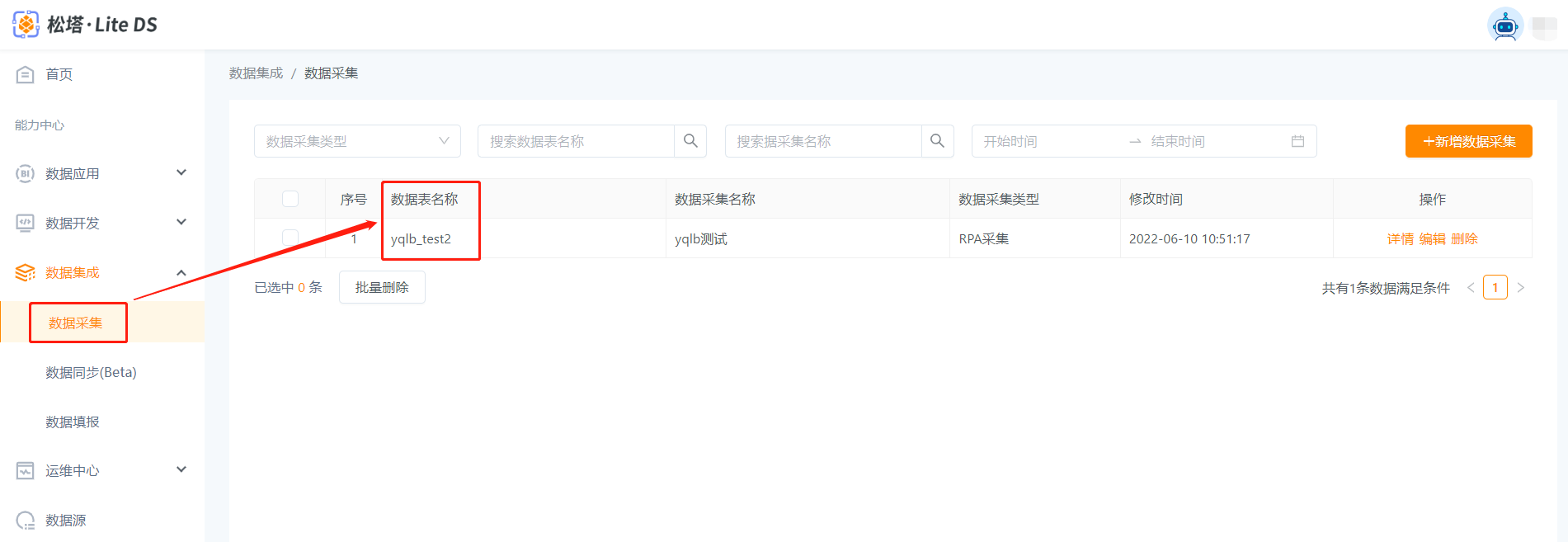Screen dimensions: 1568x542
Task: Focus the 搜索数据表名称 input field
Action: point(576,141)
